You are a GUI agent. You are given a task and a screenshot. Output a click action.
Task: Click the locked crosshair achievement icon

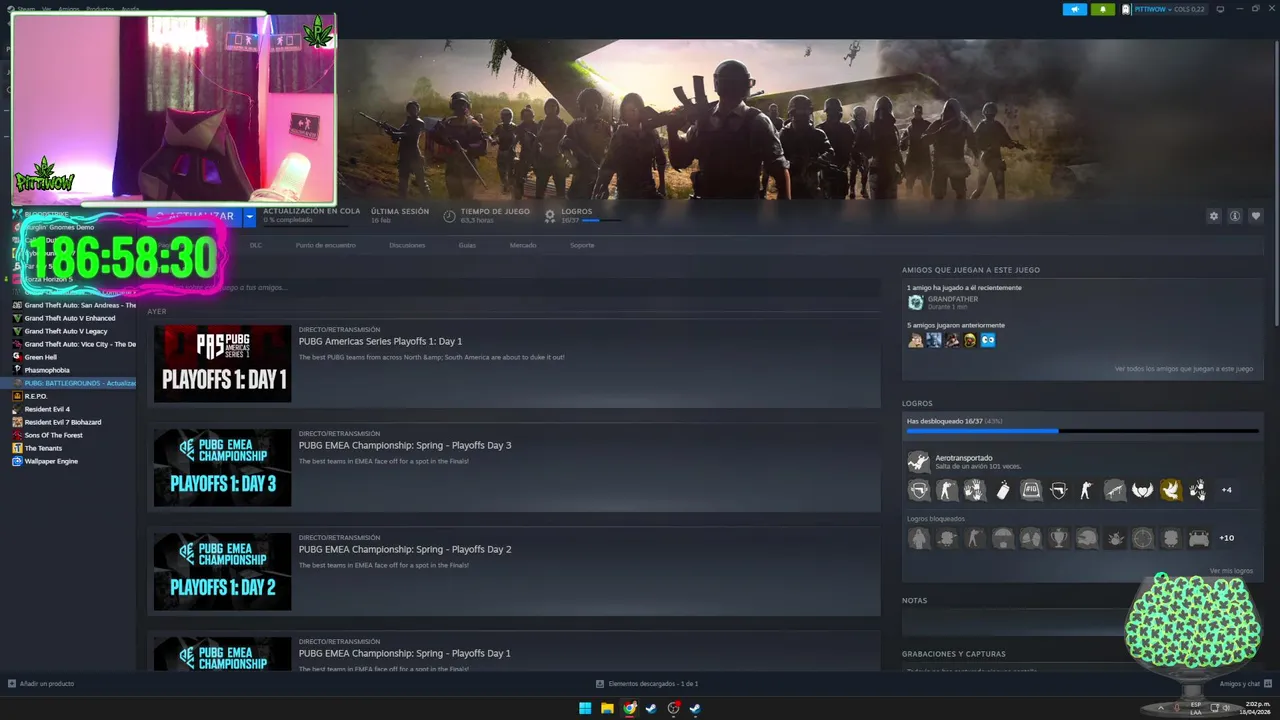1143,538
